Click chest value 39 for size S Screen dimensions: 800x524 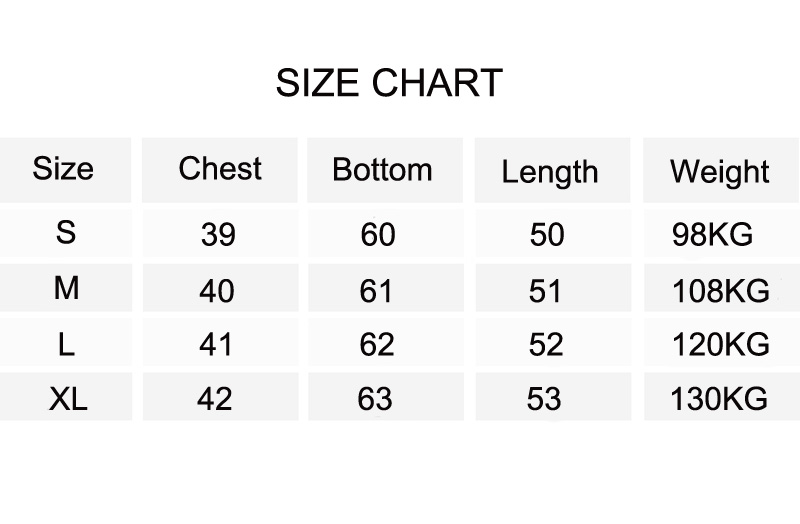click(x=218, y=235)
